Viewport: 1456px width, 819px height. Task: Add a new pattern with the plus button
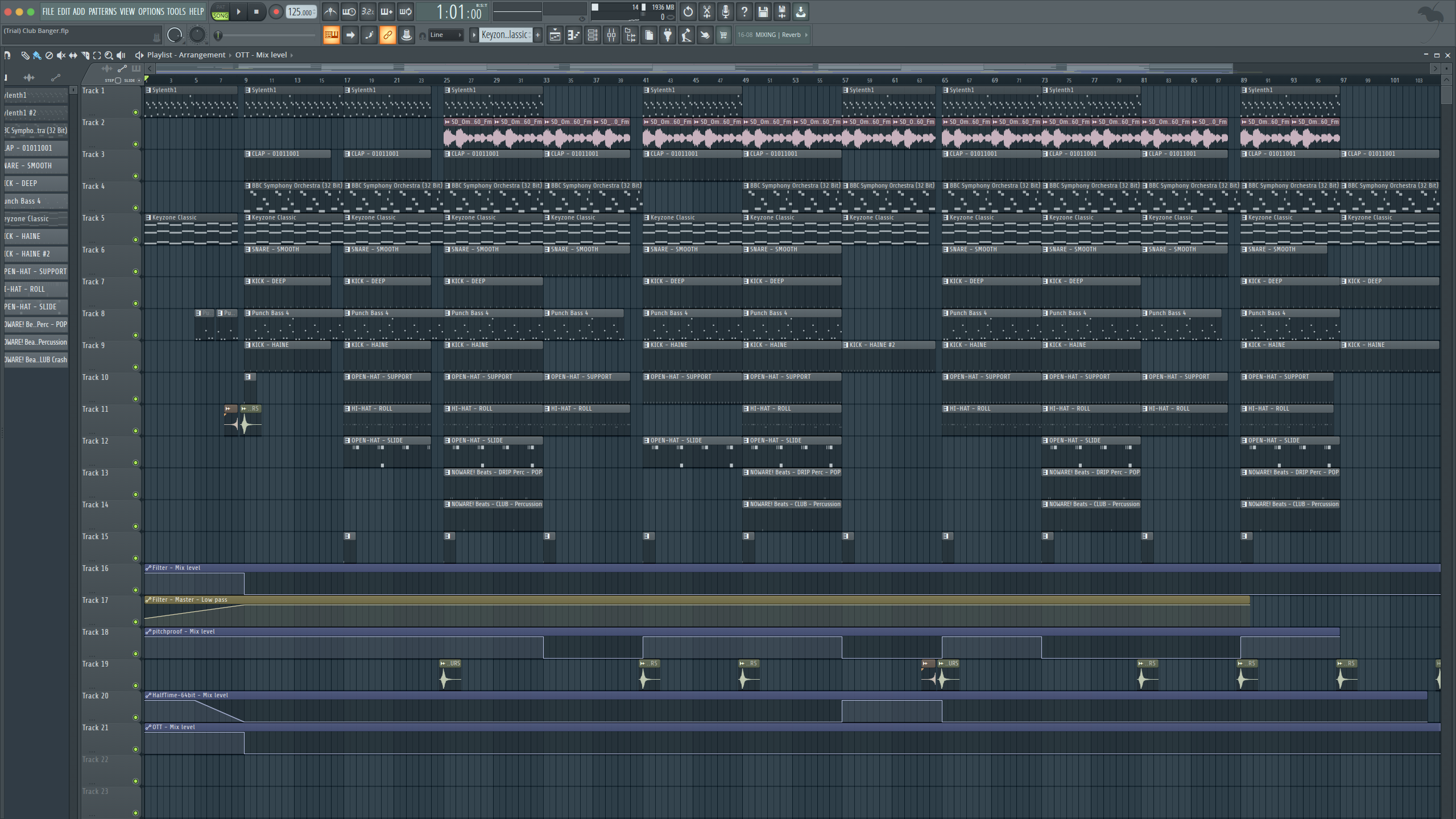pyautogui.click(x=538, y=35)
